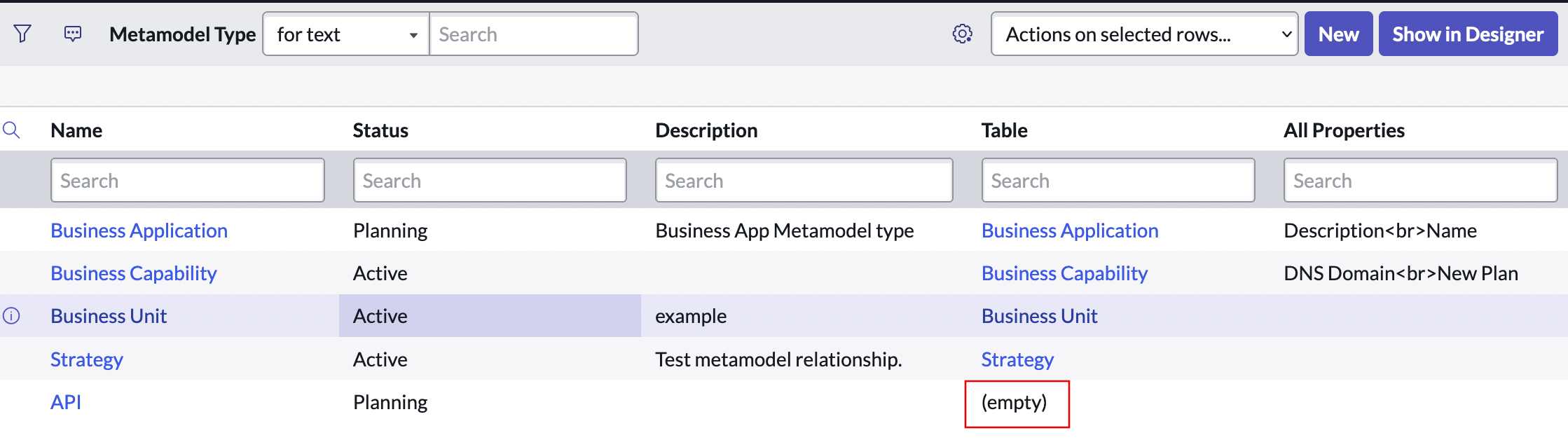Image resolution: width=1568 pixels, height=447 pixels.
Task: Sort by the Status column header
Action: pos(380,130)
